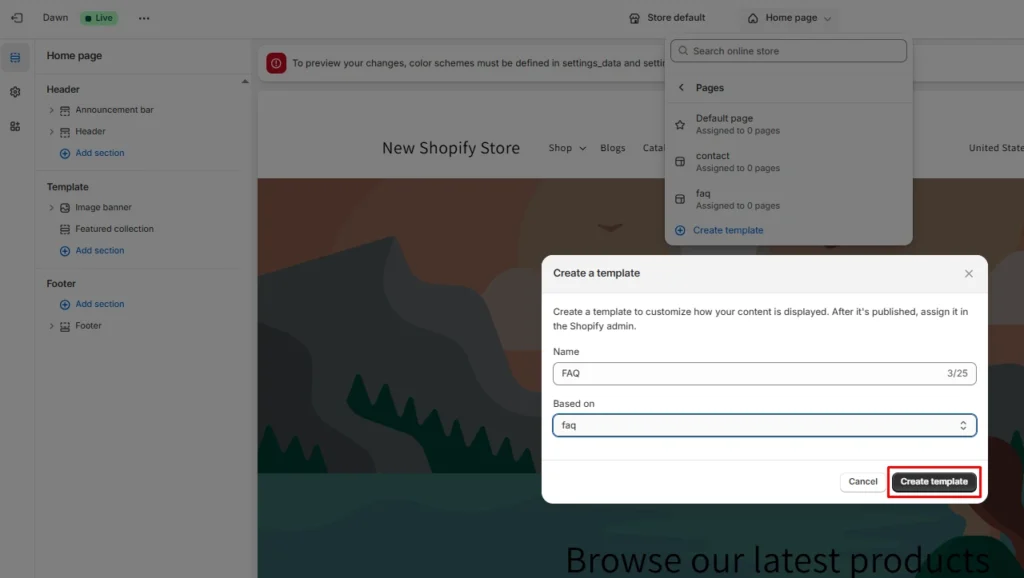This screenshot has width=1024, height=578.
Task: Go back to Pages with the back chevron
Action: pos(682,87)
